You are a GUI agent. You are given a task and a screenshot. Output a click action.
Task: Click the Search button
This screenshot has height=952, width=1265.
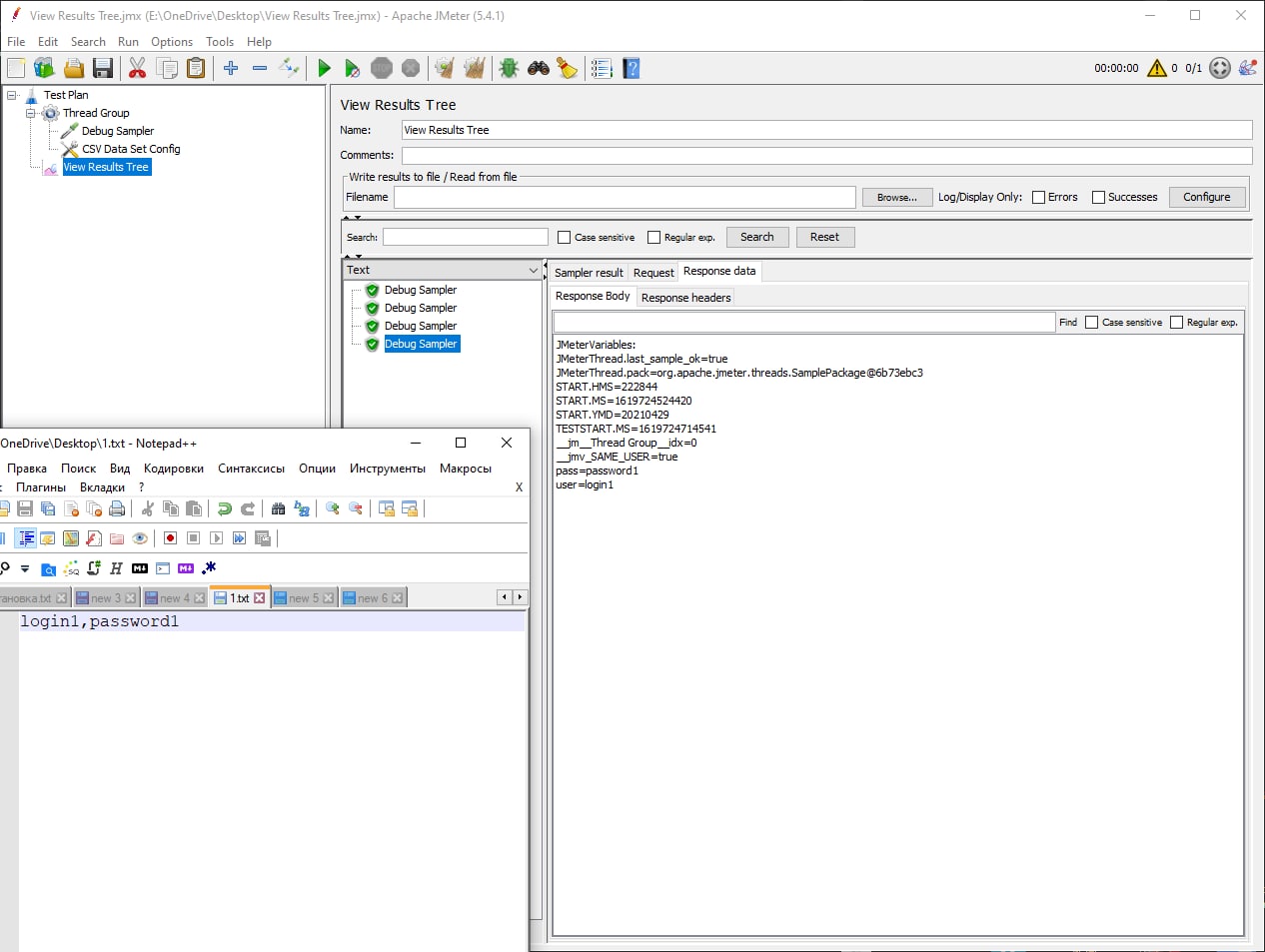click(757, 237)
